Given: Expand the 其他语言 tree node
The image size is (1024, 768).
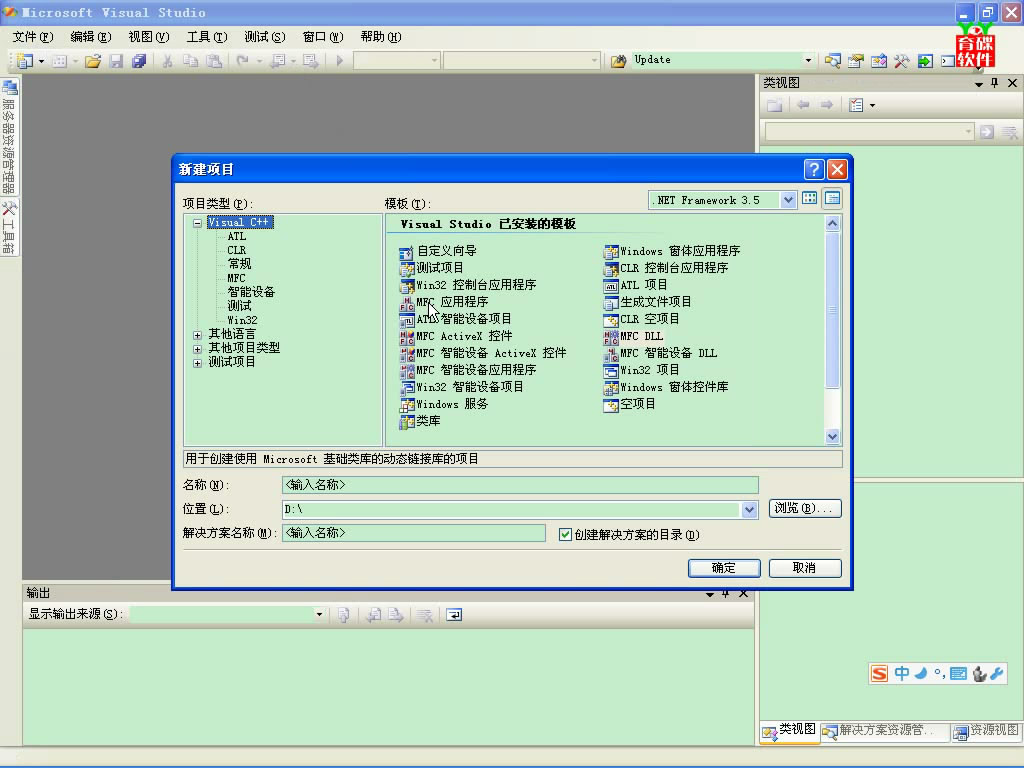Looking at the screenshot, I should click(197, 335).
